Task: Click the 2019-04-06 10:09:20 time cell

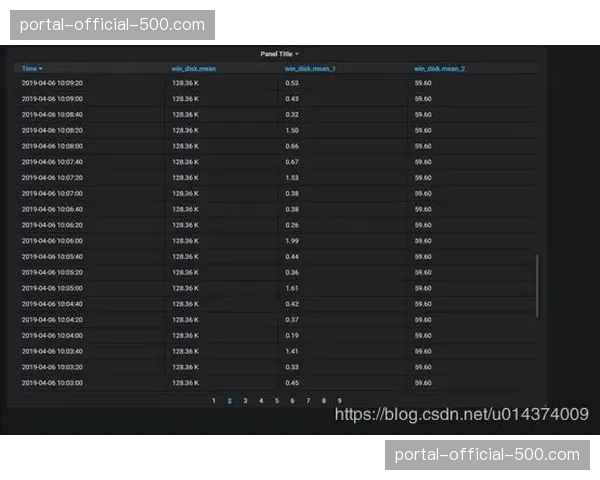Action: point(52,83)
